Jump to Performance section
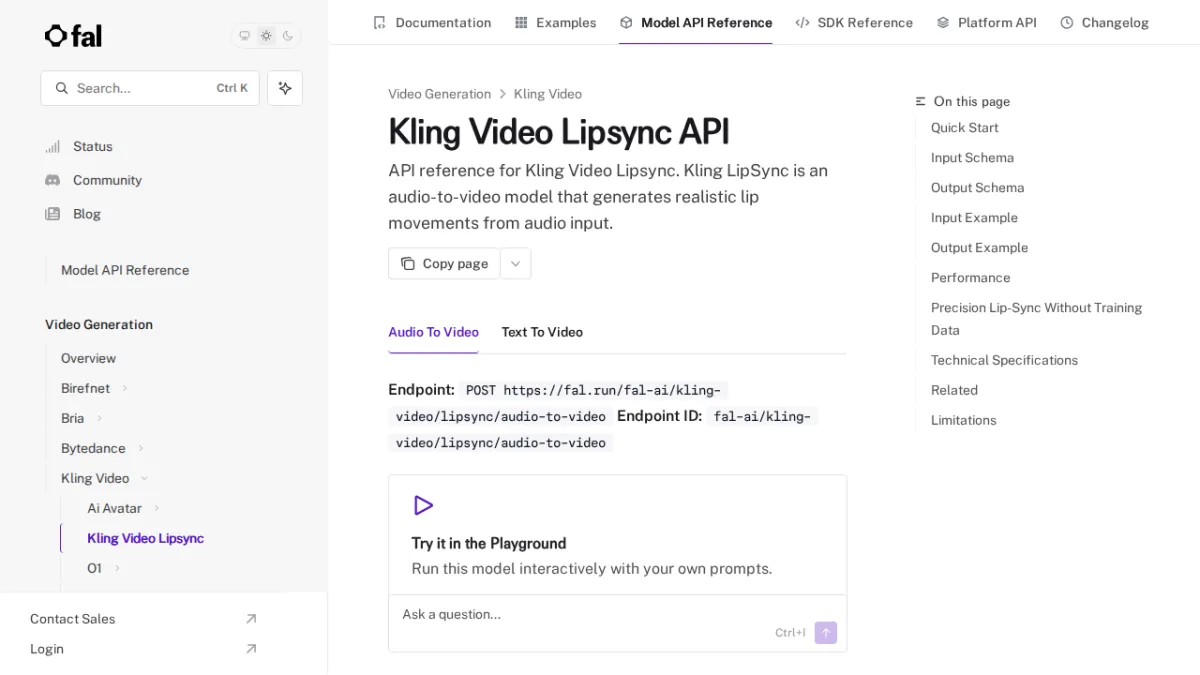 (970, 278)
